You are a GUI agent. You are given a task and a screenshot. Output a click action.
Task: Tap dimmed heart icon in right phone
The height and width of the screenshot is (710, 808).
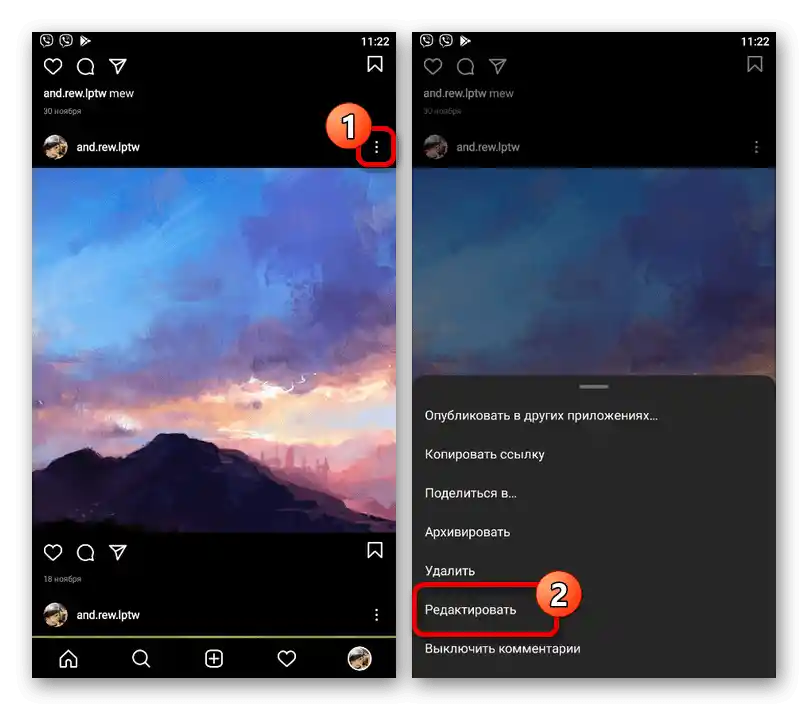point(433,66)
